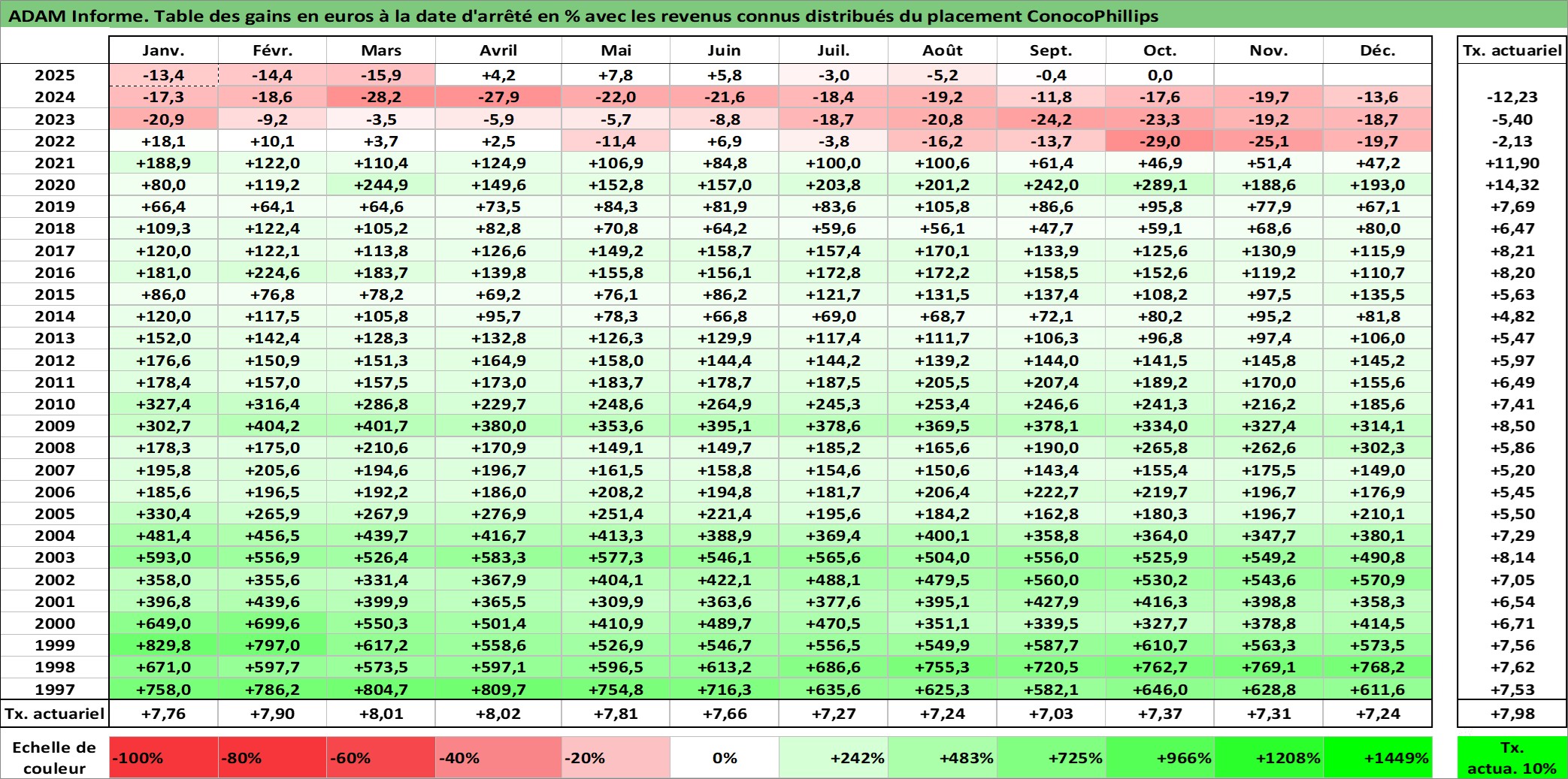Click the 'Tx. actuariel' bottom row label

click(55, 714)
